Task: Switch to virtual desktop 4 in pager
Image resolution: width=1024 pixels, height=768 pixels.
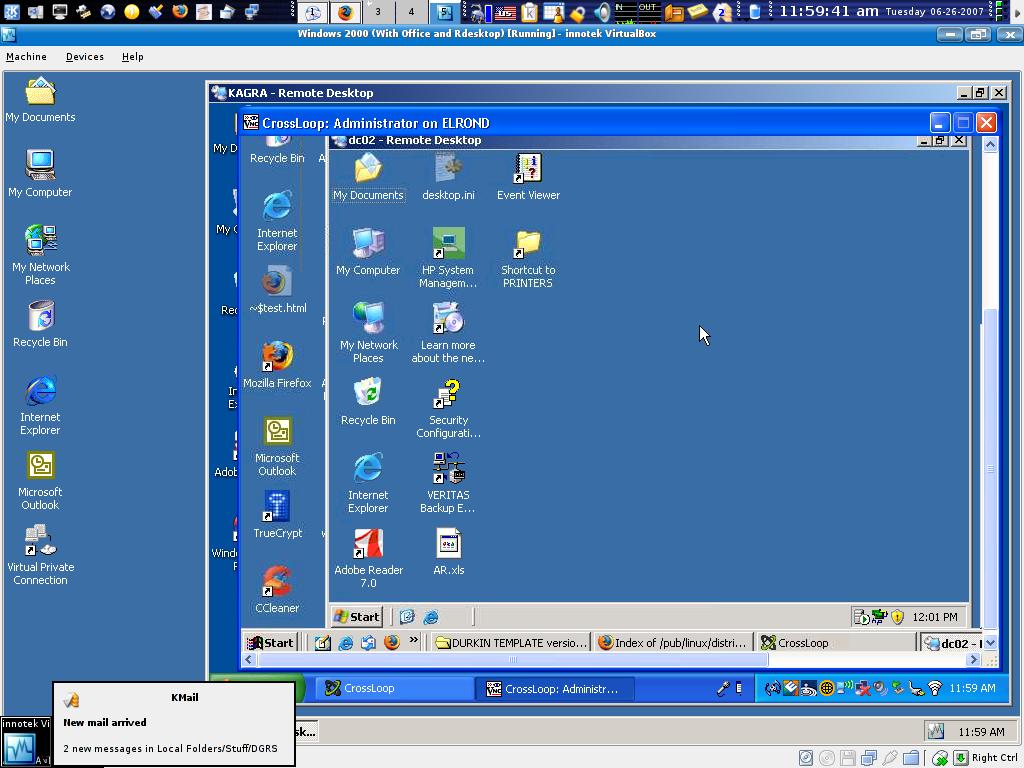Action: click(x=411, y=12)
